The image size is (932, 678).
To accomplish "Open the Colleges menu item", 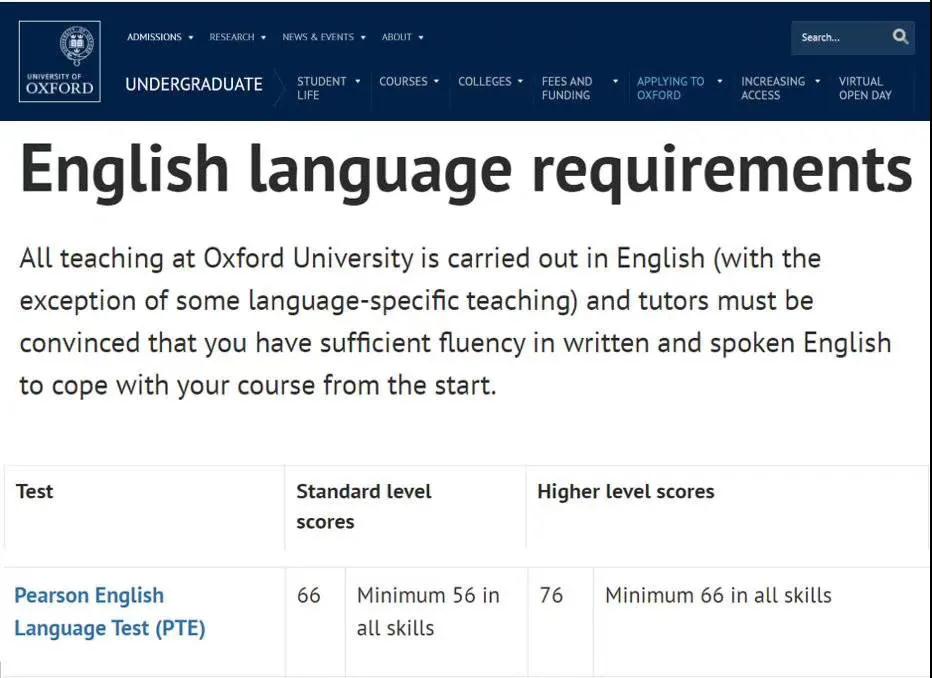I will point(484,81).
